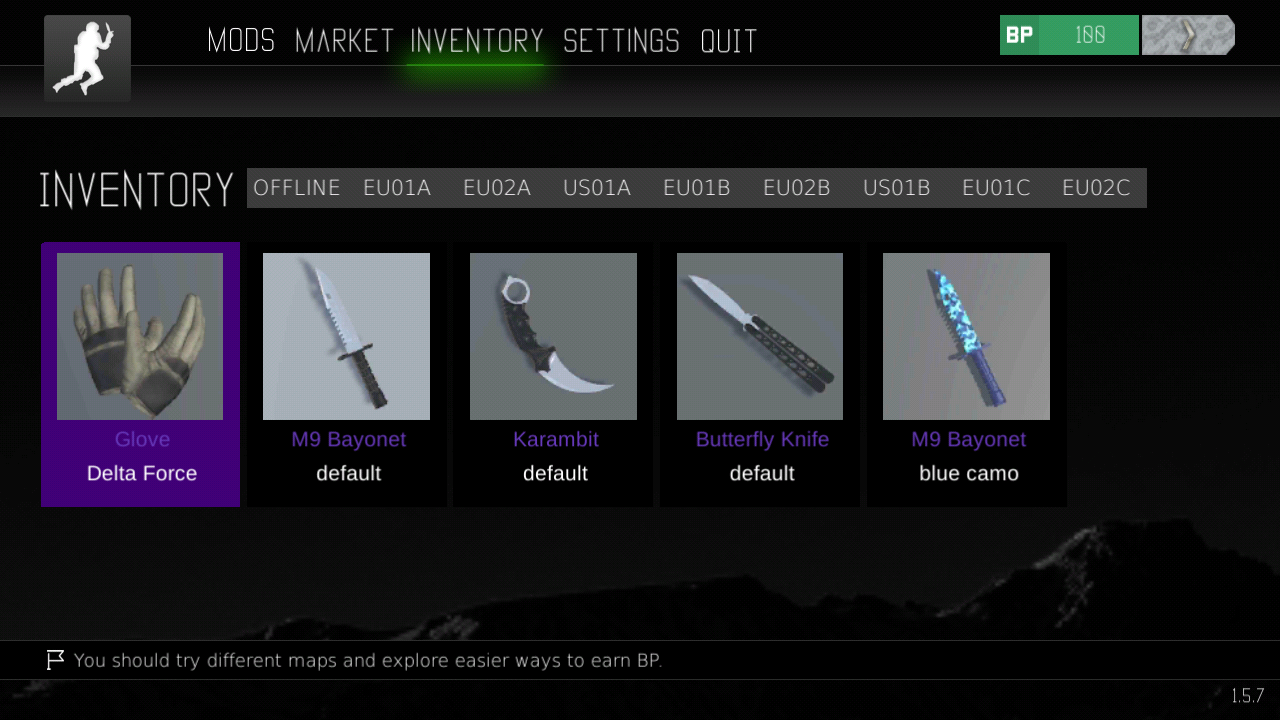The image size is (1280, 720).
Task: Click the Karambit item name label
Action: point(556,439)
